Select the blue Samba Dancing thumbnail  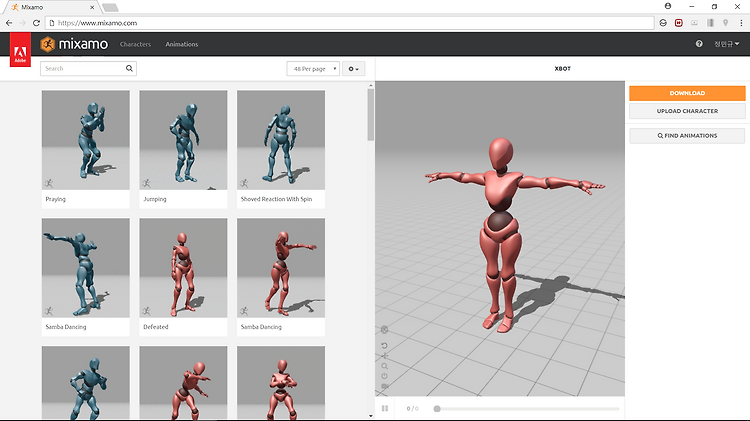tap(86, 268)
